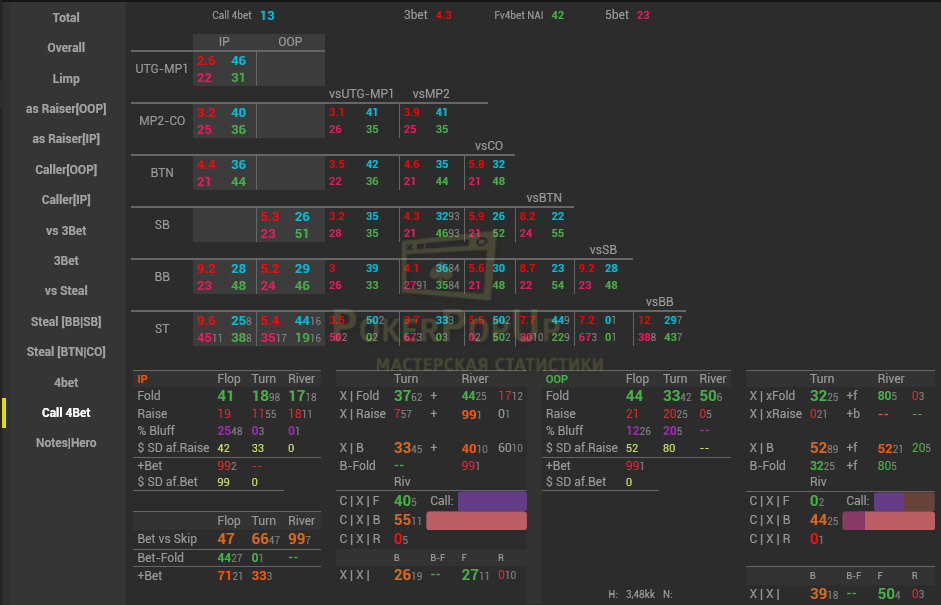Open the Total tab in sidebar
This screenshot has width=941, height=605.
coord(66,17)
